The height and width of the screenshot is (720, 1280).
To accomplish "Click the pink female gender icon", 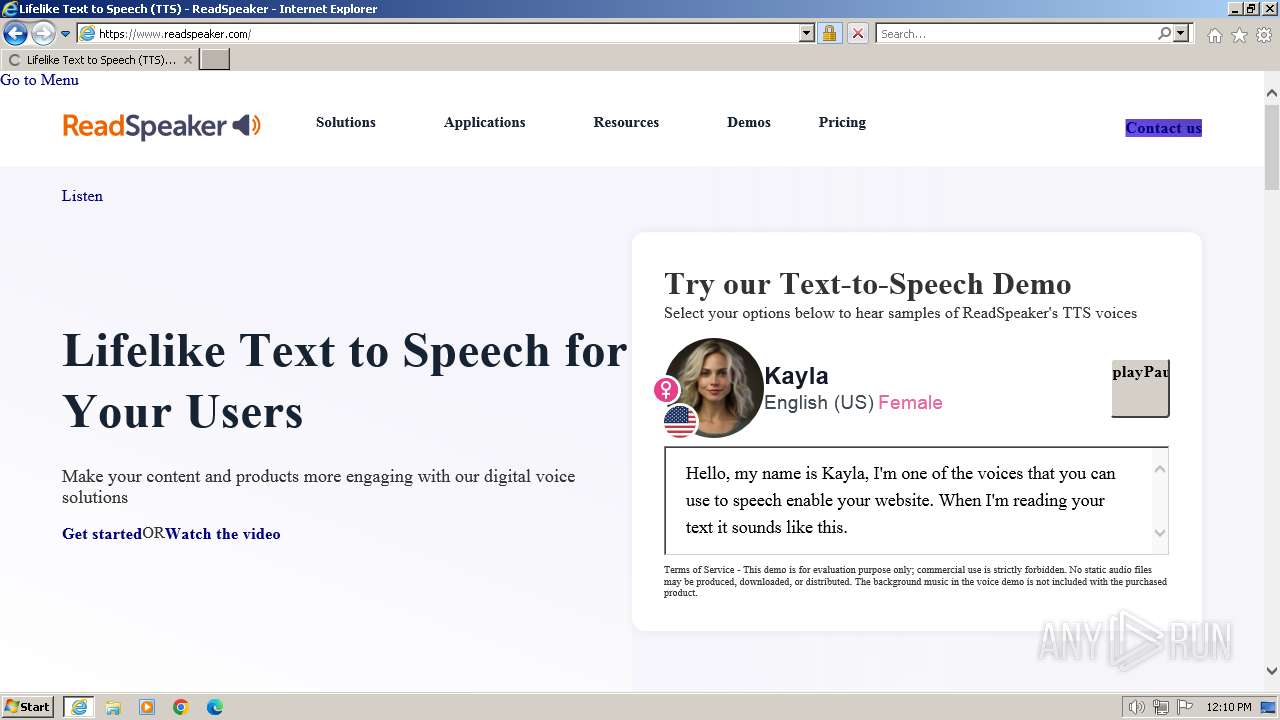I will pos(667,389).
